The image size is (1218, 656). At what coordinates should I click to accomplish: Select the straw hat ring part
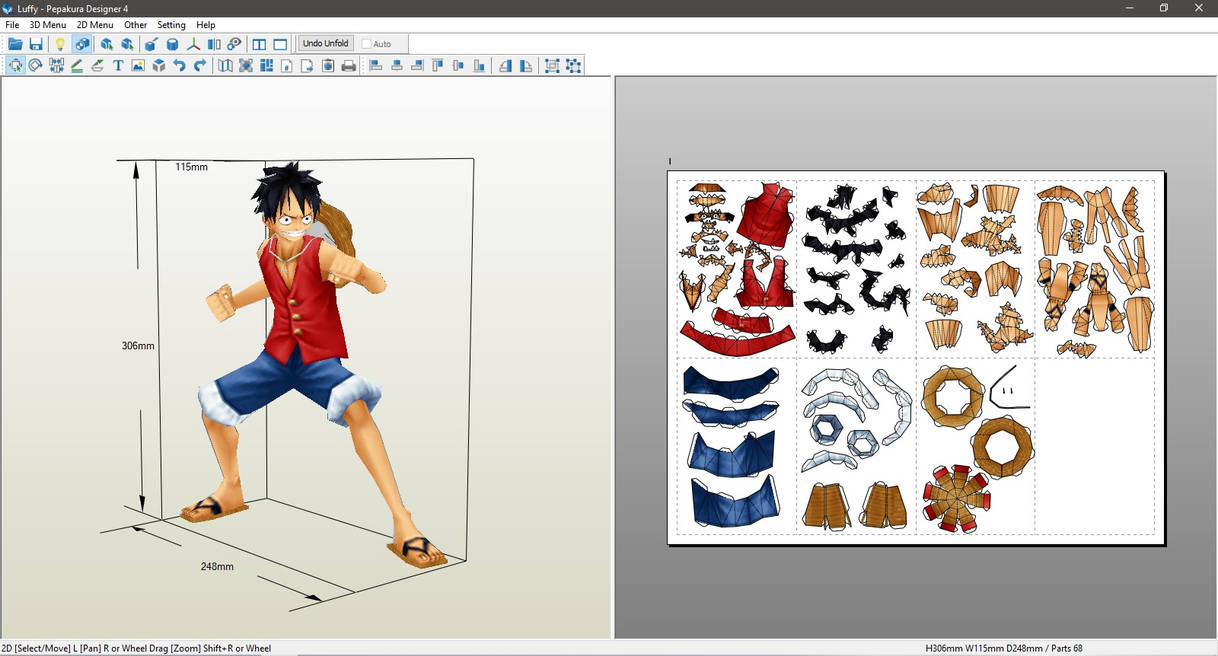(x=952, y=397)
